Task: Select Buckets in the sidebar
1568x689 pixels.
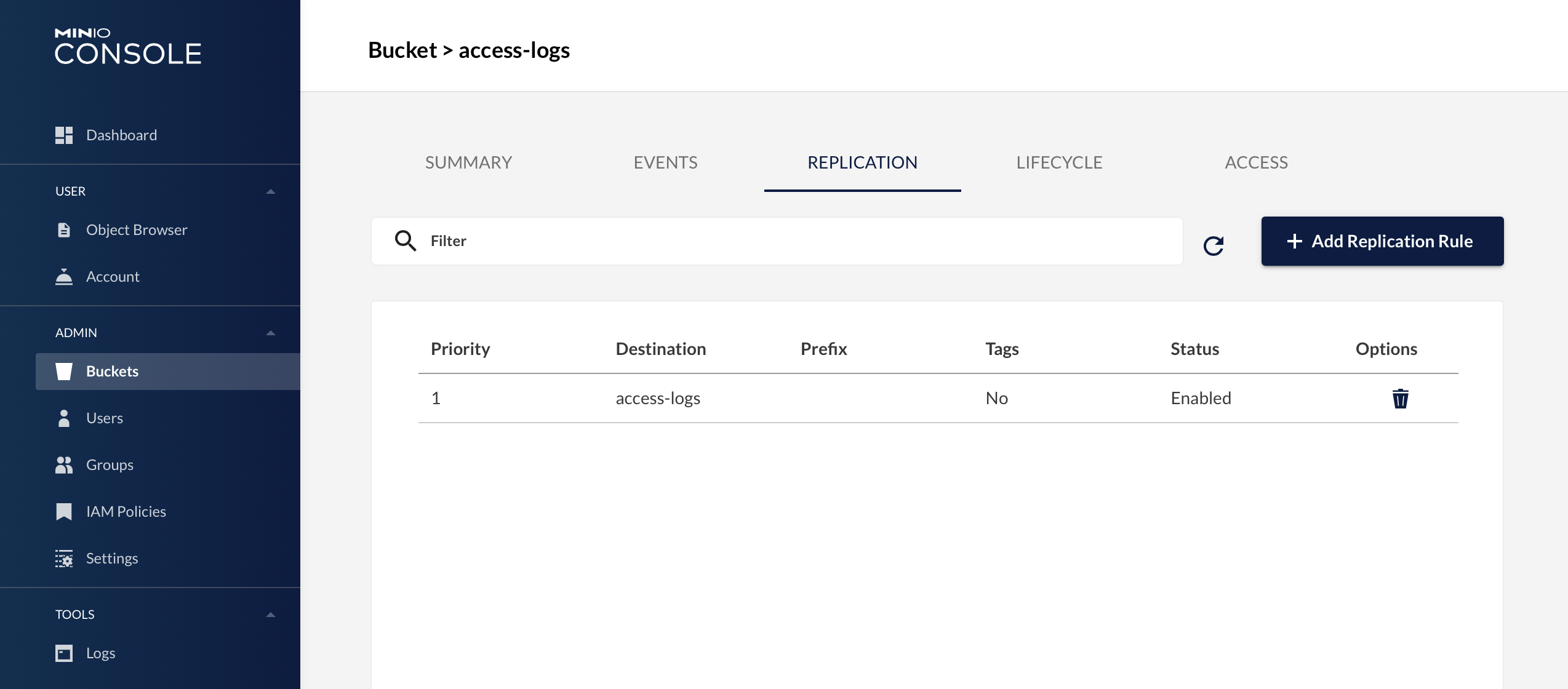Action: [x=168, y=372]
